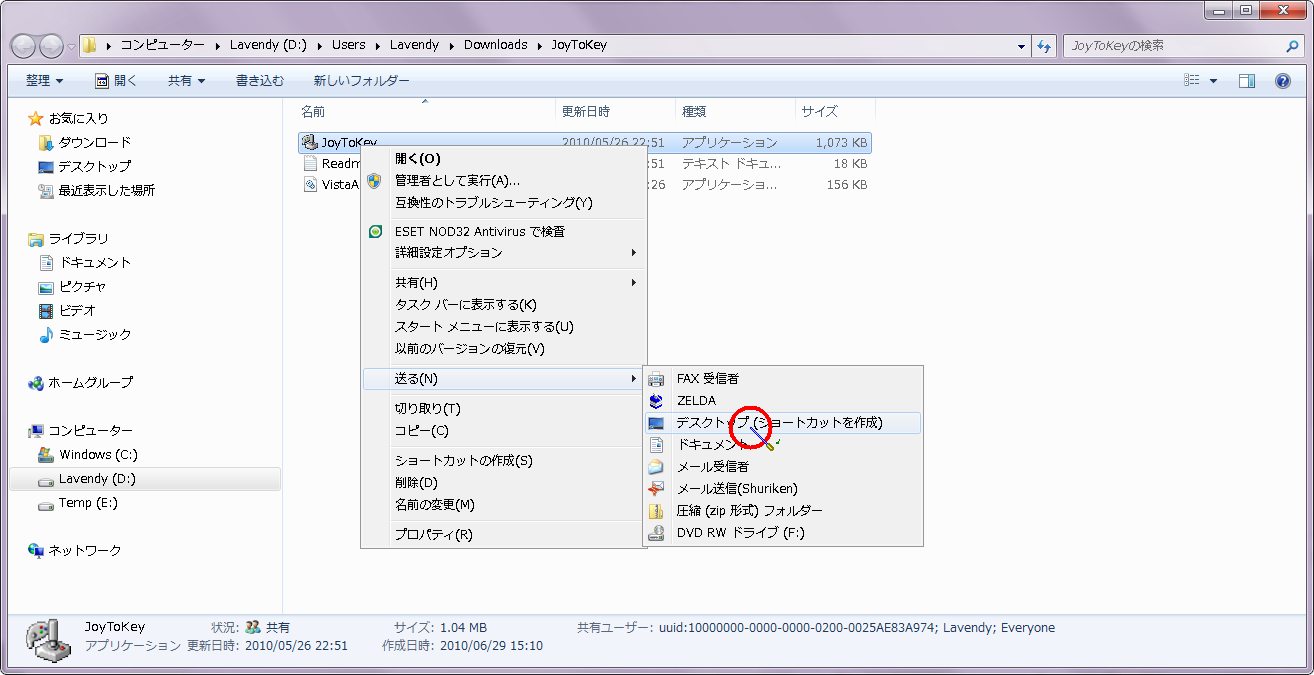This screenshot has width=1314, height=675.
Task: Select ホームグループ in sidebar
Action: click(x=80, y=382)
